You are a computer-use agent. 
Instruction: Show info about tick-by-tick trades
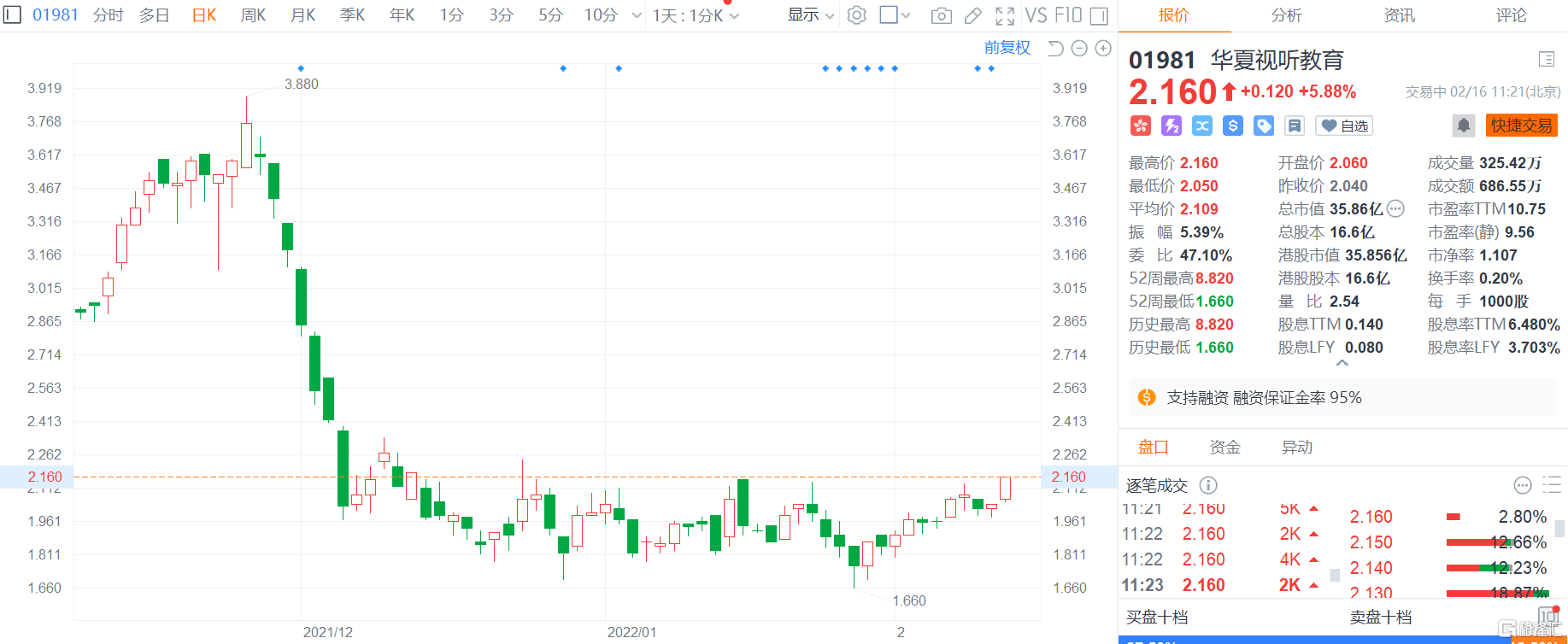tap(1208, 485)
